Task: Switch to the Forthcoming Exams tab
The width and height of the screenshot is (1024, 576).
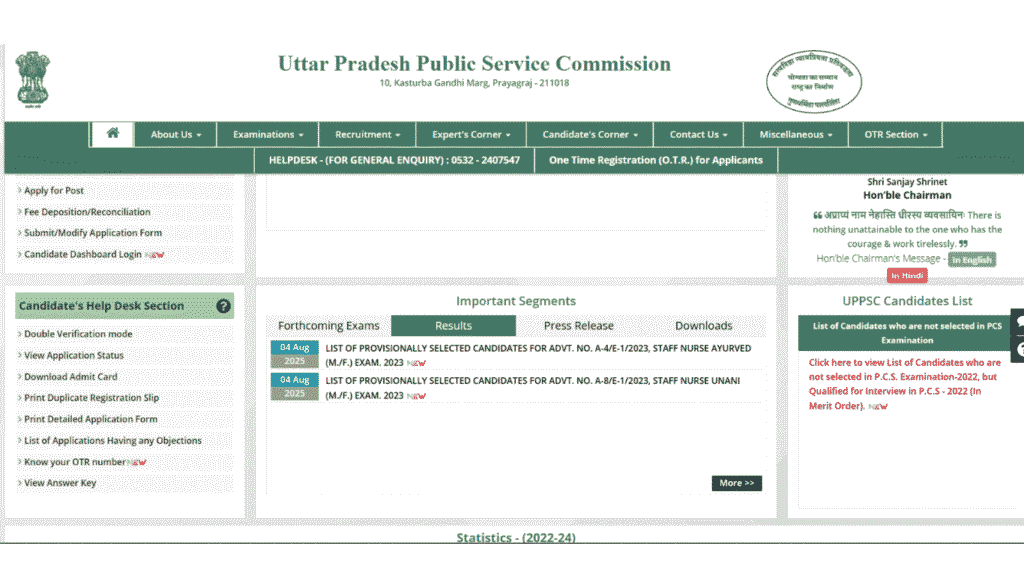Action: click(328, 325)
